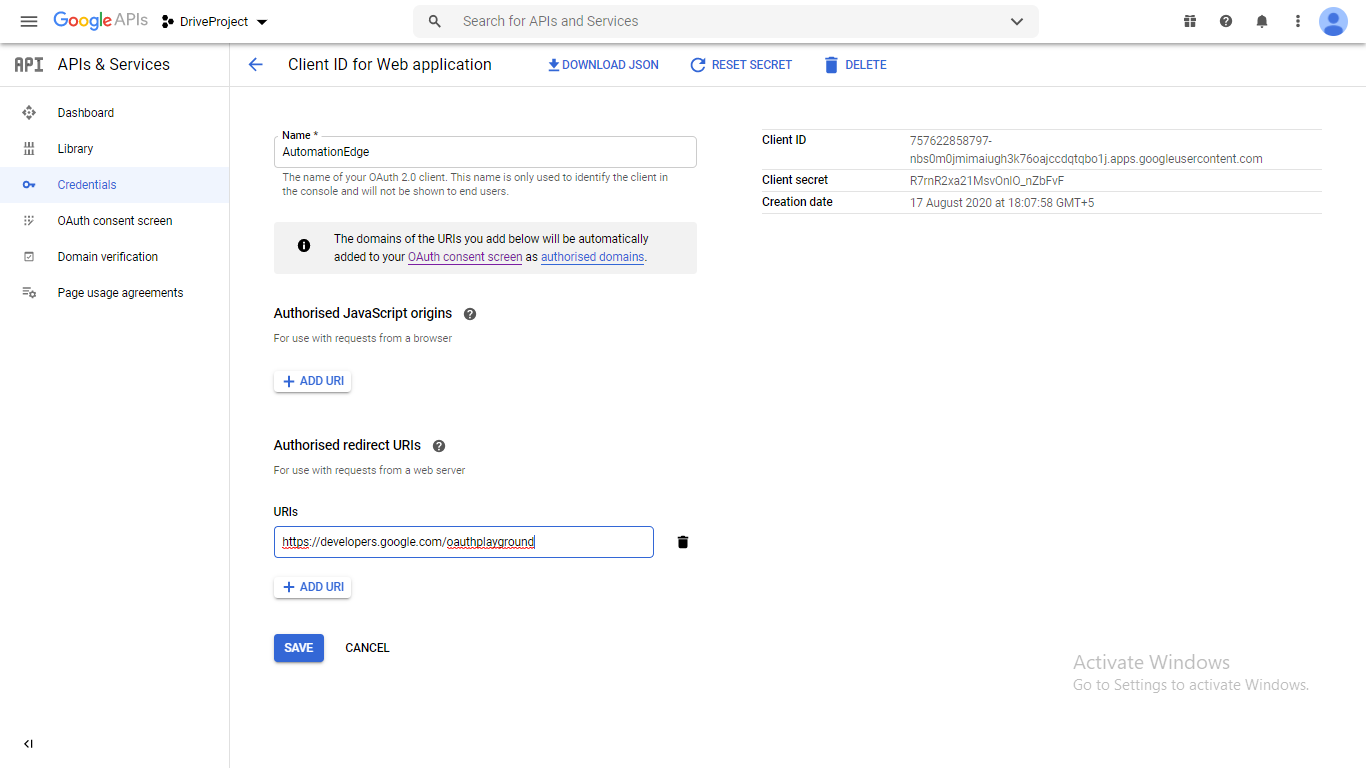1366x768 pixels.
Task: Open the gift free trial icon
Action: click(1190, 21)
